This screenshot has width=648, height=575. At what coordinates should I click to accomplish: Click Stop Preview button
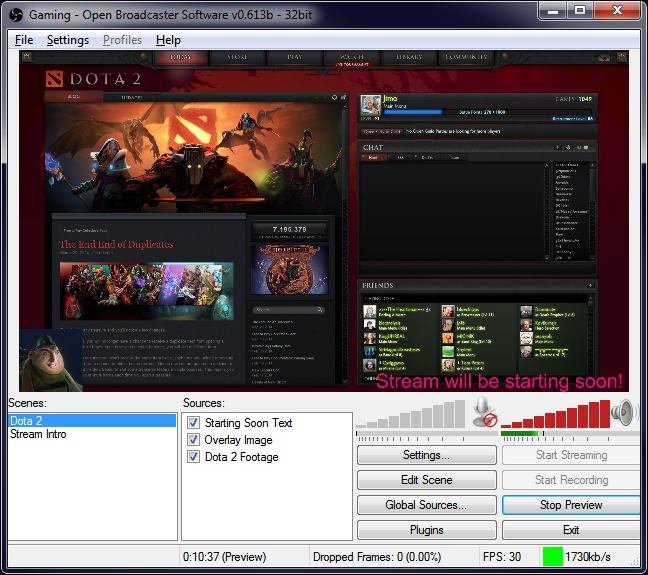[571, 505]
